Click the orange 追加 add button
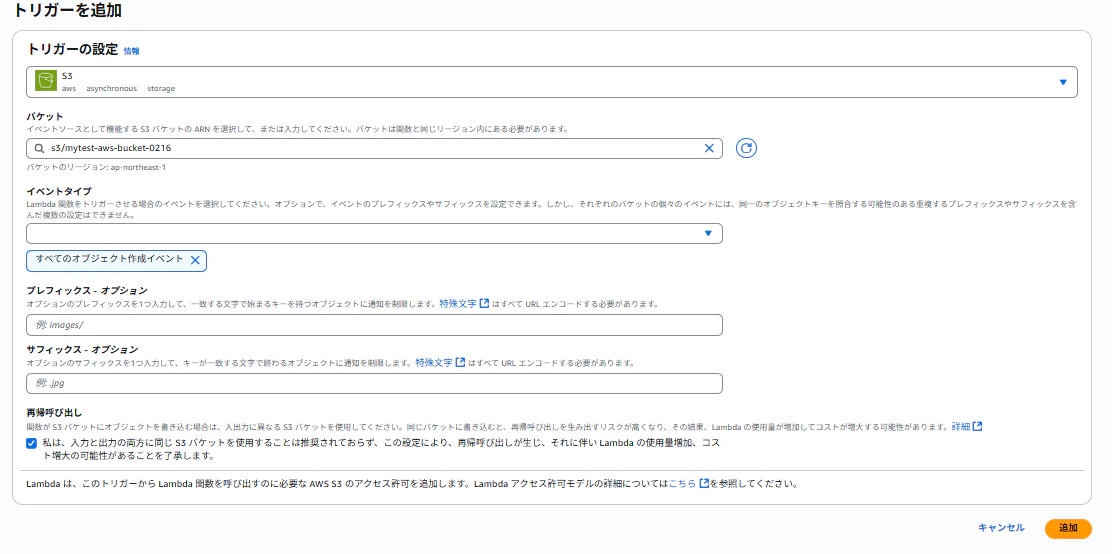The height and width of the screenshot is (554, 1112). pos(1068,528)
